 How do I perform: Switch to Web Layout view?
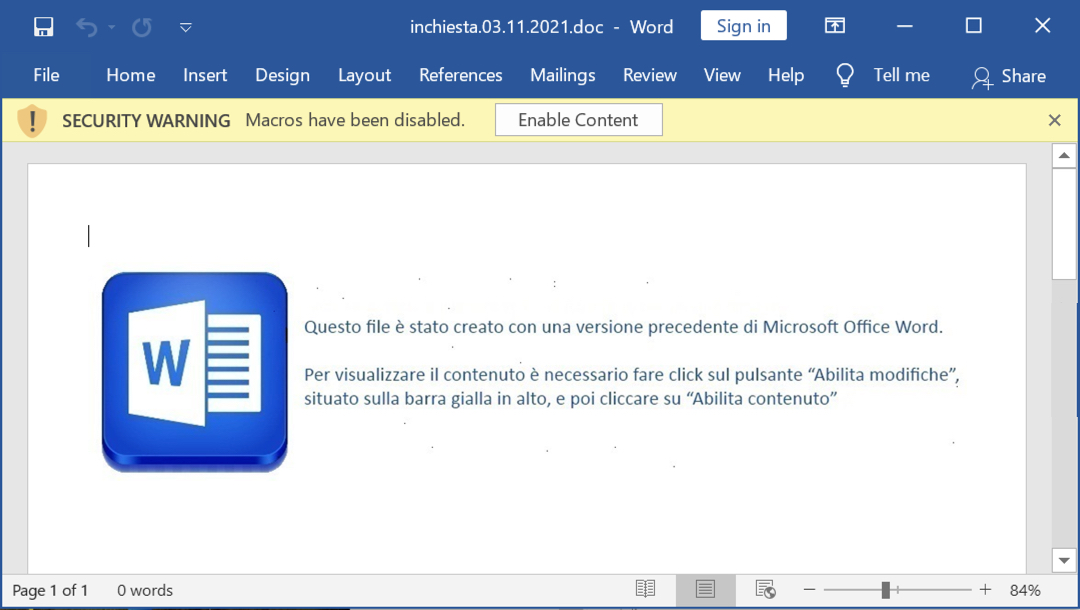click(765, 589)
